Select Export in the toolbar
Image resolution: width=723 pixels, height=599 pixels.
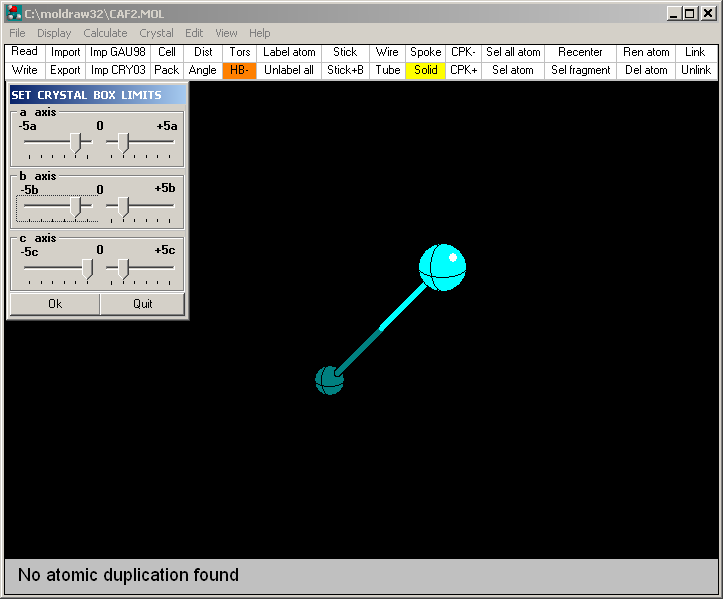[x=65, y=70]
